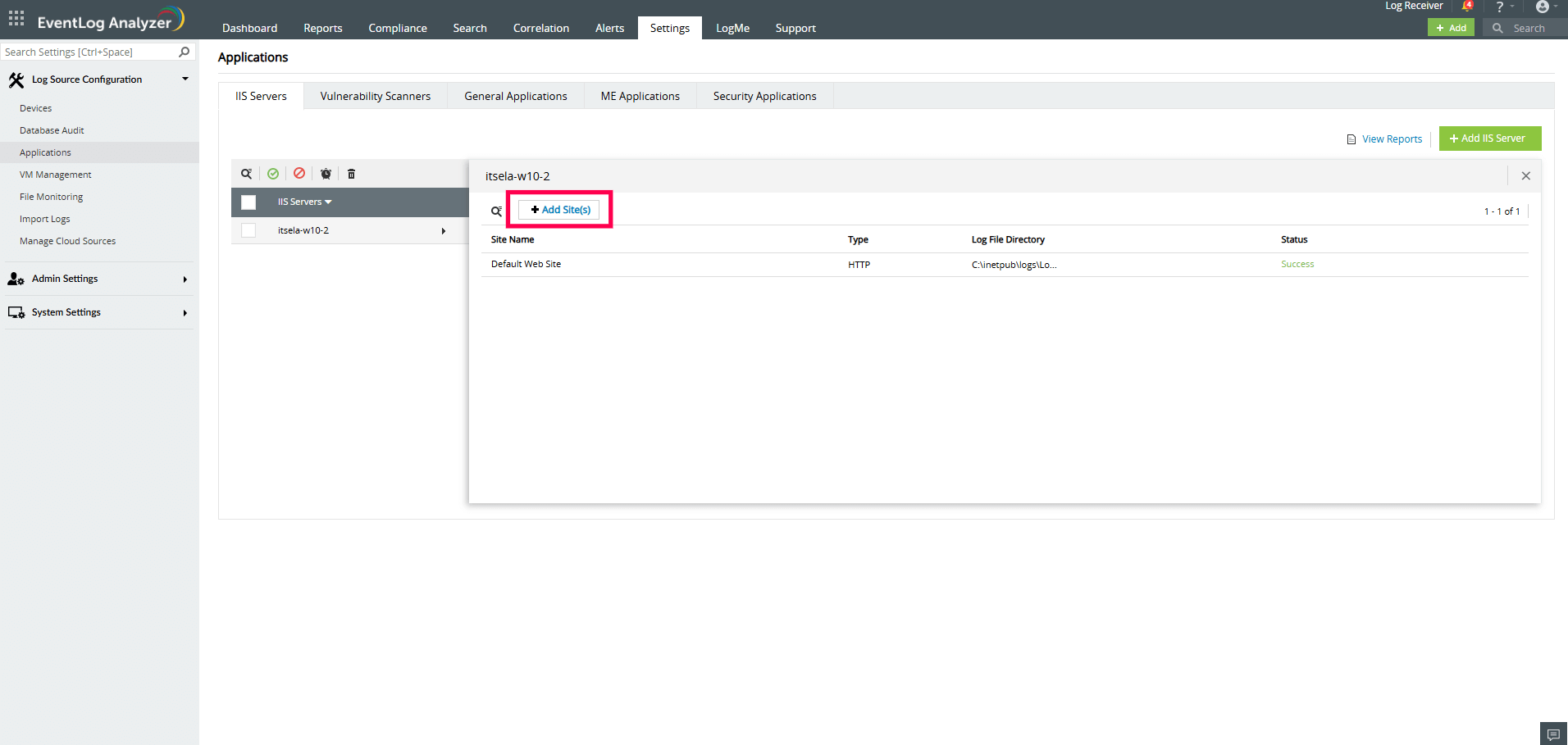Open notifications via the bell icon
This screenshot has width=1568, height=745.
1468,7
